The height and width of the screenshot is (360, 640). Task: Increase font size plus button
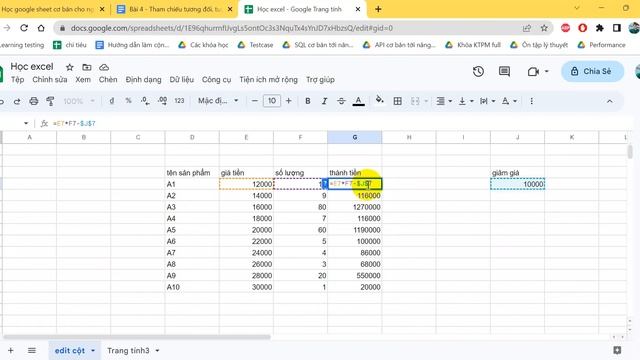(x=289, y=101)
